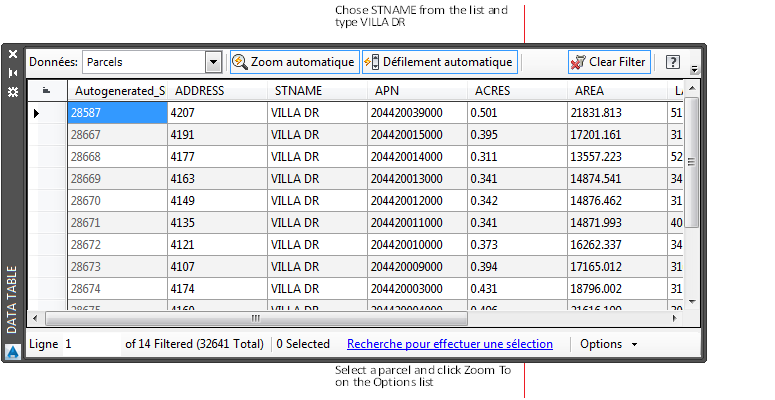Click the Ligne row number field

pyautogui.click(x=91, y=344)
